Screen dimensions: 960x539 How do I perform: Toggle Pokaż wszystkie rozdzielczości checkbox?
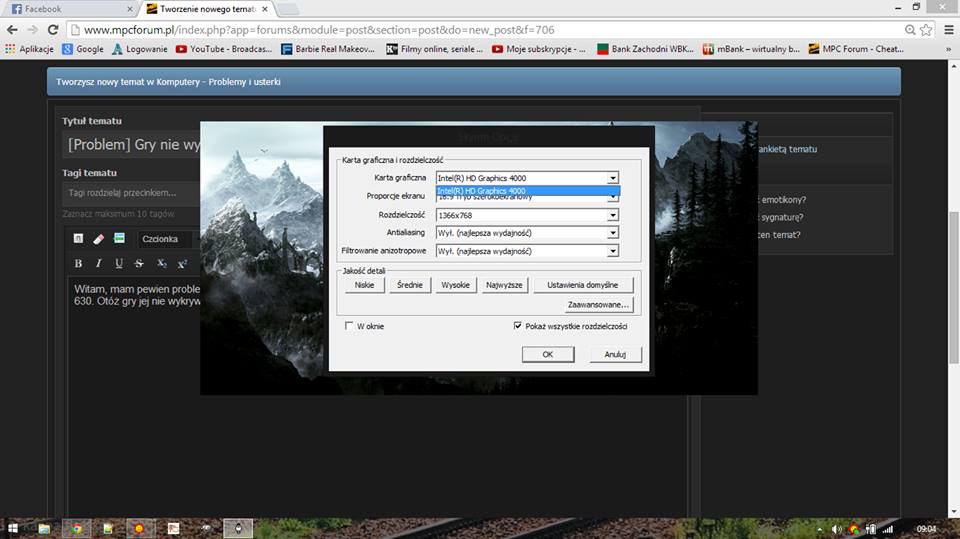[x=518, y=326]
